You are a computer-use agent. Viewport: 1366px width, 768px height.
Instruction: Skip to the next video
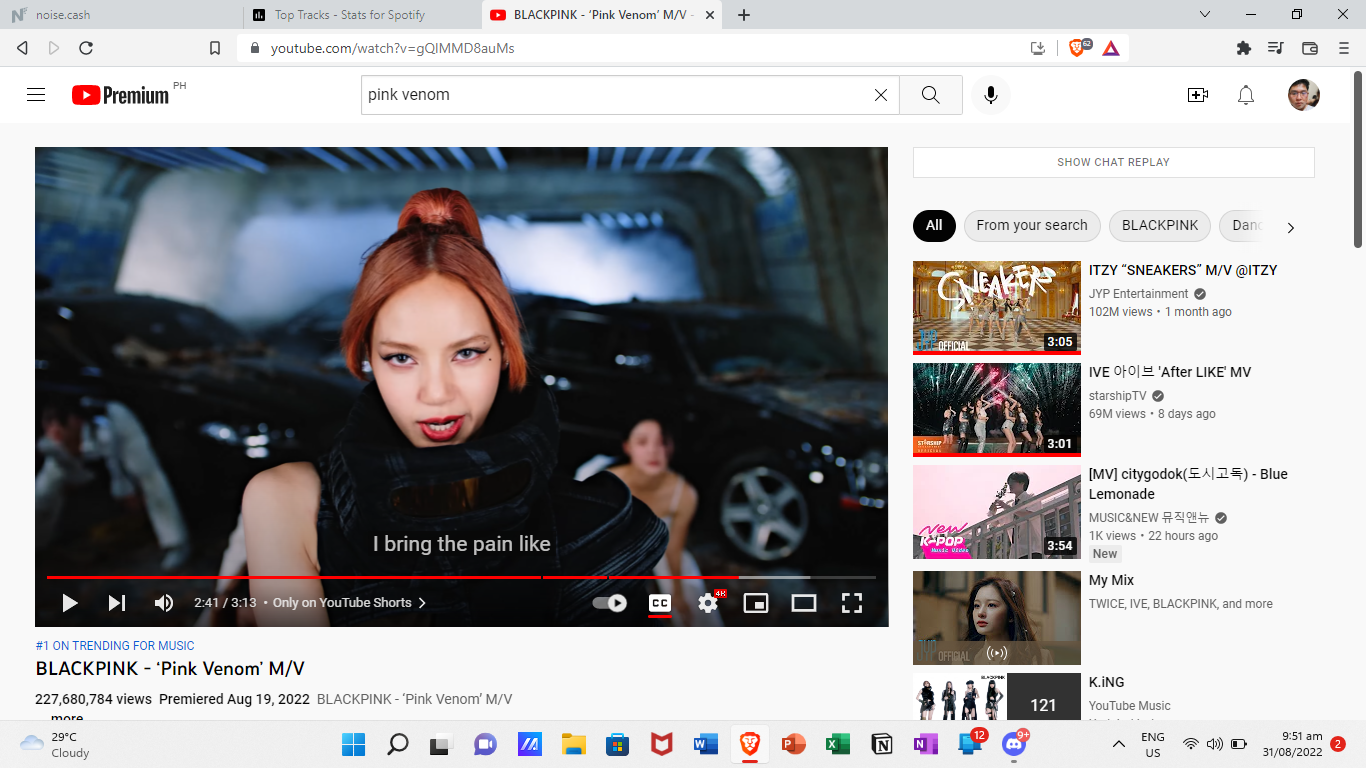(117, 603)
